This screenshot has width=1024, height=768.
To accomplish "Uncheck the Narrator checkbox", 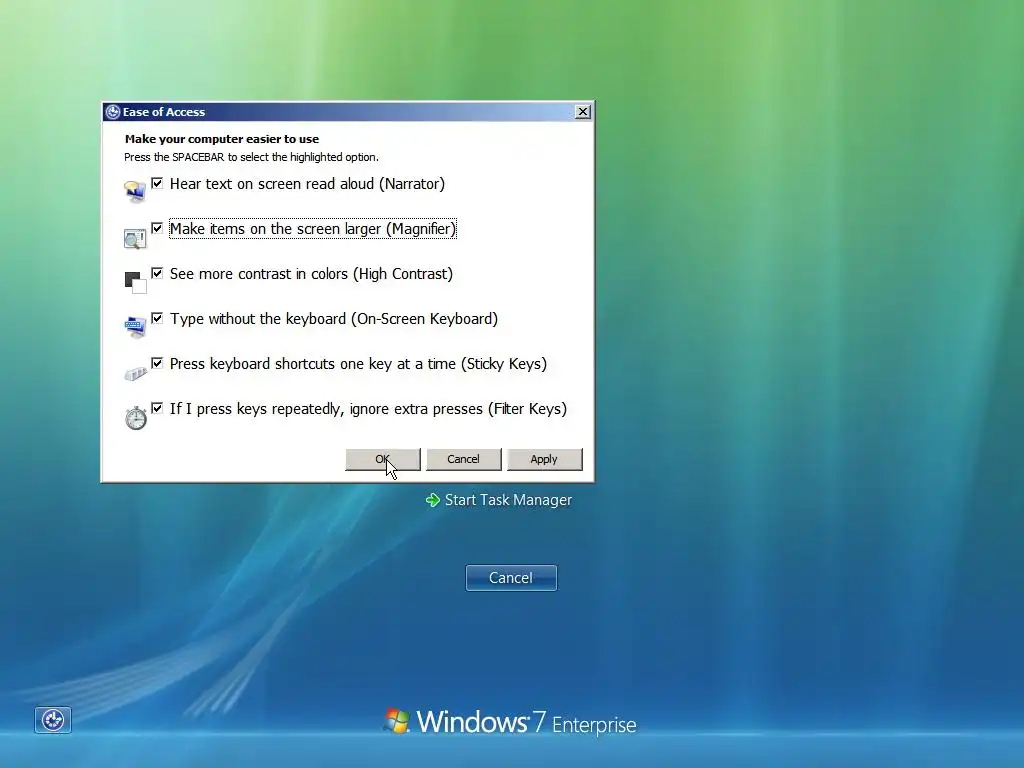I will click(x=157, y=183).
